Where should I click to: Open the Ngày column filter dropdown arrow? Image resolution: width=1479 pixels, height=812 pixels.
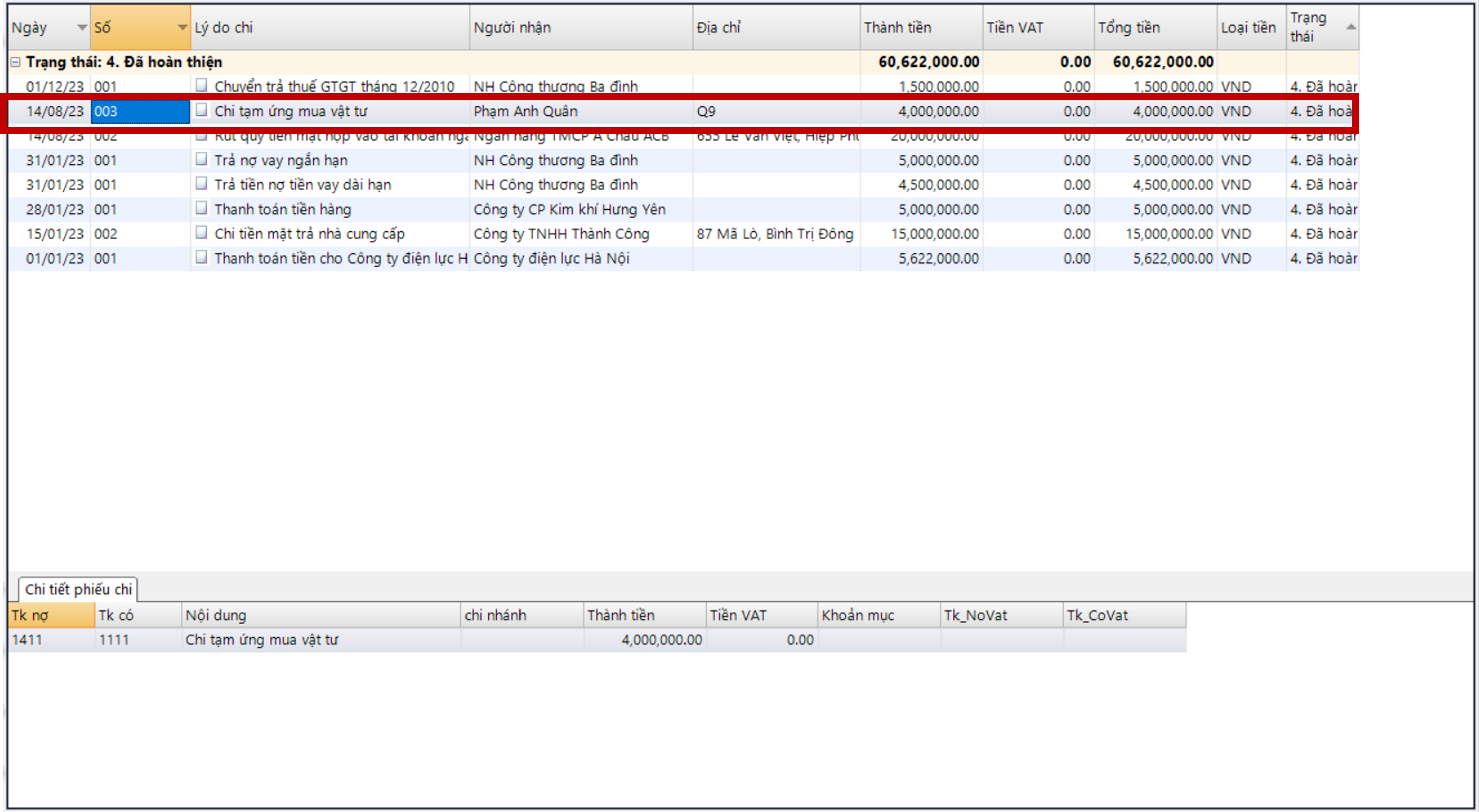tap(81, 27)
